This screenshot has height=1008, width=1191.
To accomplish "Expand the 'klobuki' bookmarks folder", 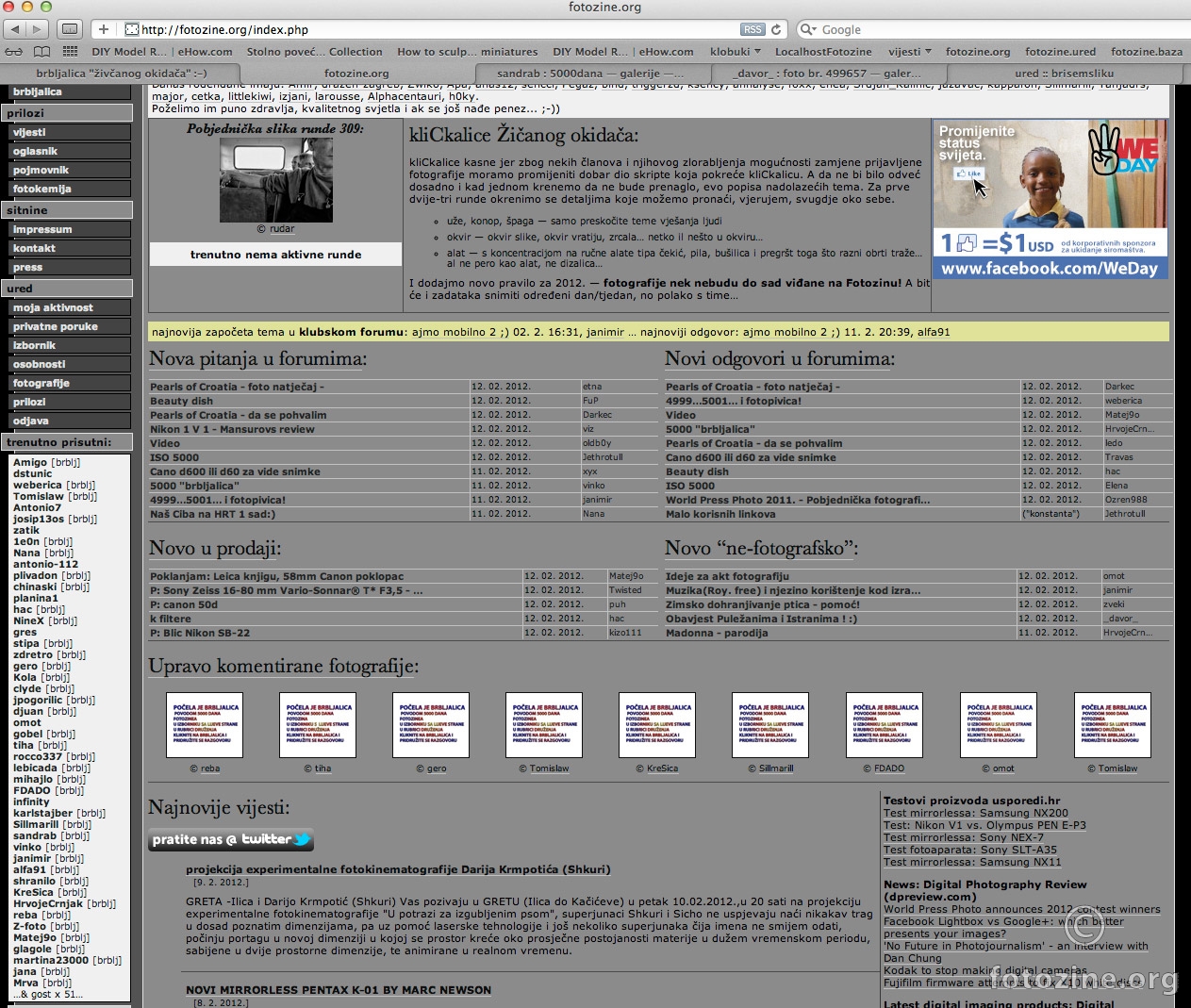I will (x=736, y=52).
